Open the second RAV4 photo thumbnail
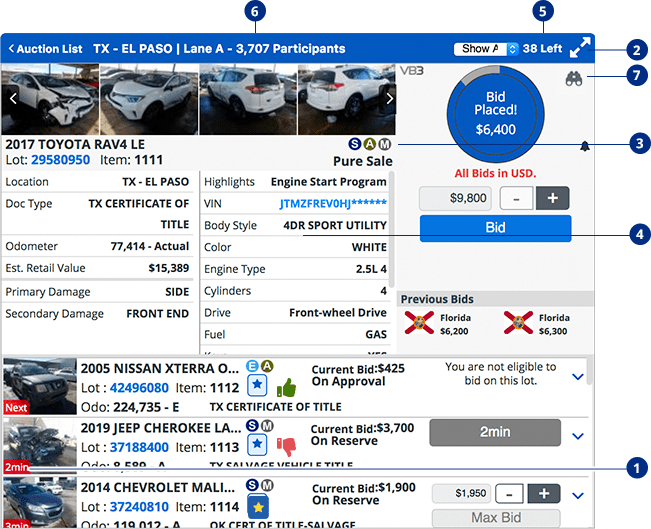The width and height of the screenshot is (651, 529). point(149,99)
